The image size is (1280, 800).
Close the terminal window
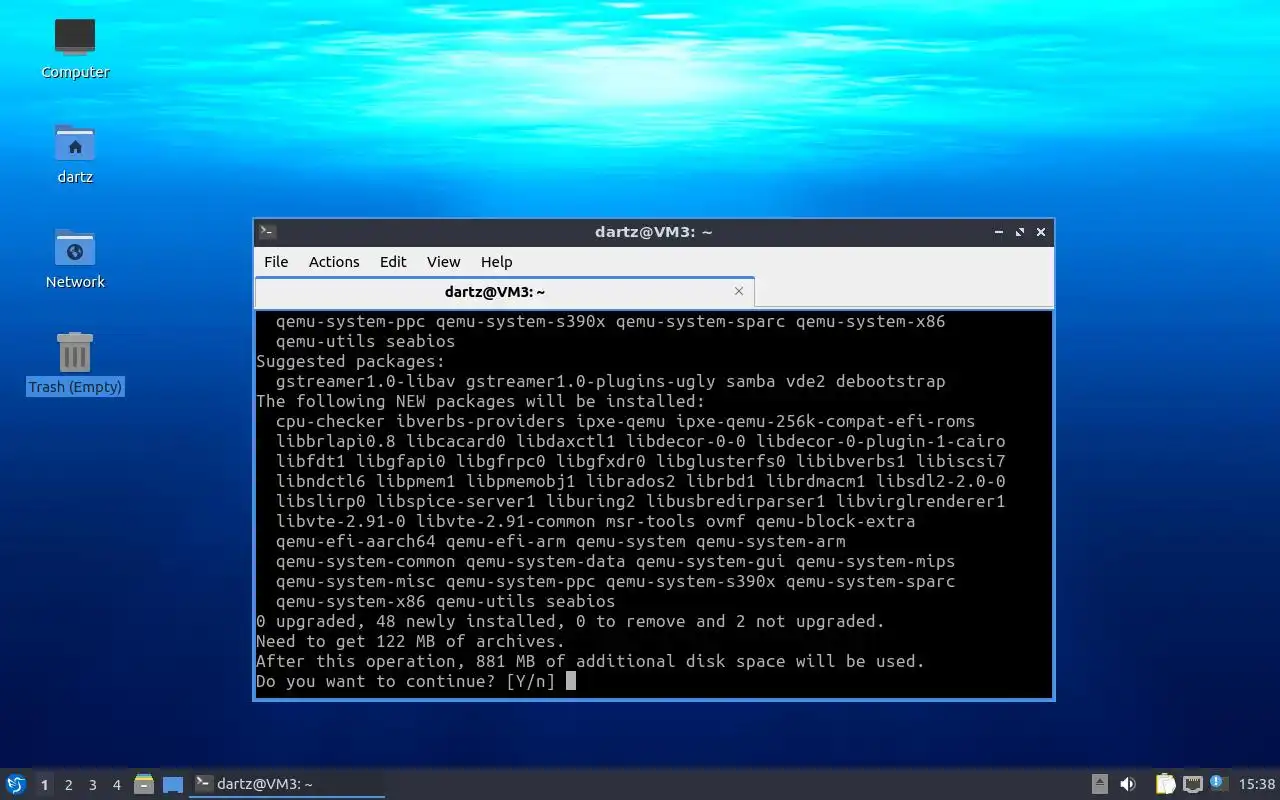click(1041, 232)
